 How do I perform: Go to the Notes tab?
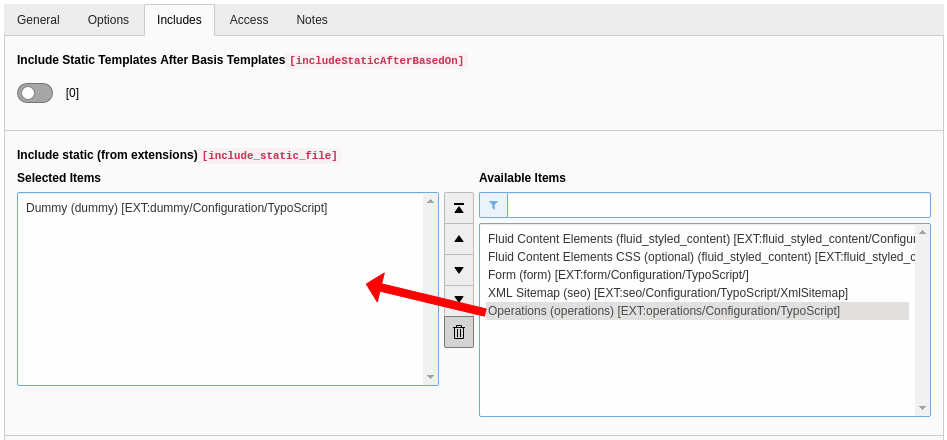tap(311, 20)
